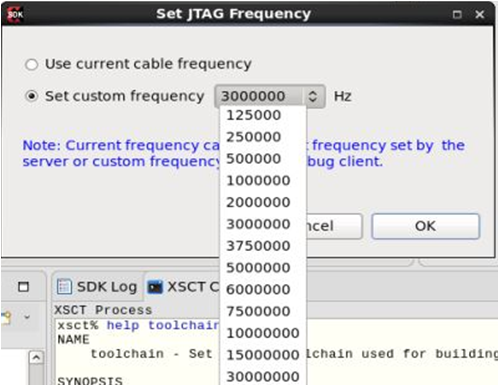
Task: Pick 30000000 in the frequency list
Action: click(263, 377)
